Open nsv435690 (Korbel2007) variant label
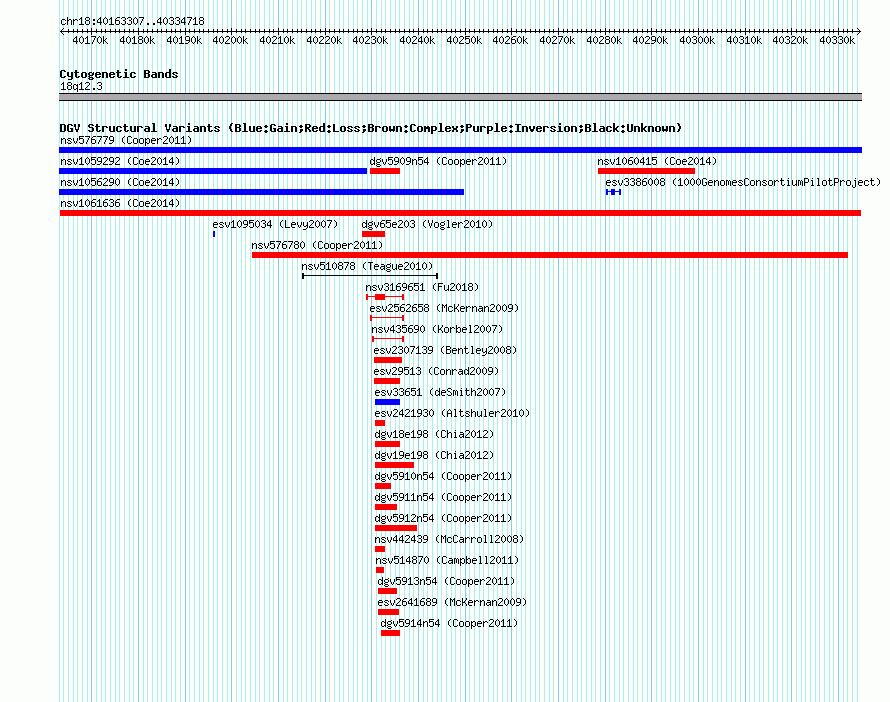 point(437,329)
